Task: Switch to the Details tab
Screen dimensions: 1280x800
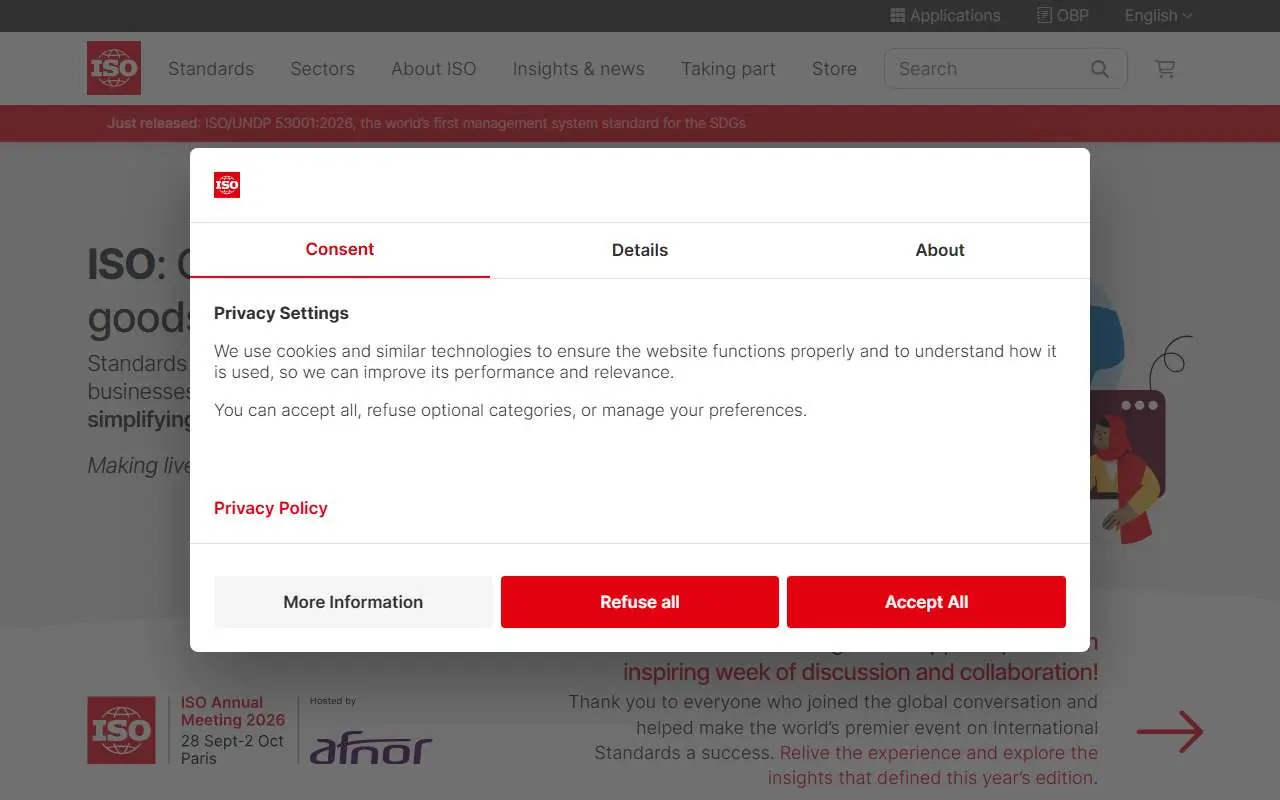Action: pos(640,250)
